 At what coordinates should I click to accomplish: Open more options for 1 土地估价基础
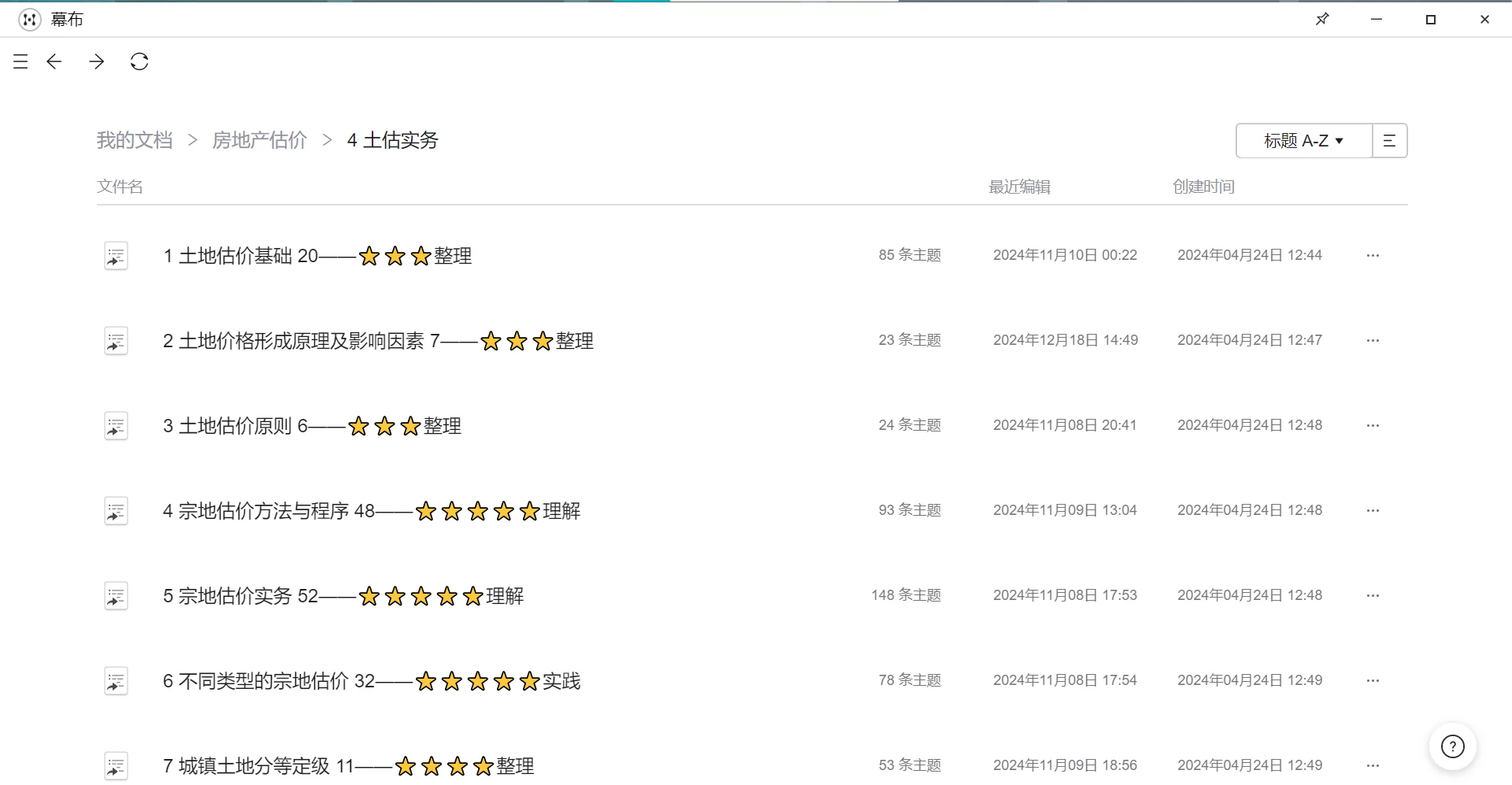1373,255
